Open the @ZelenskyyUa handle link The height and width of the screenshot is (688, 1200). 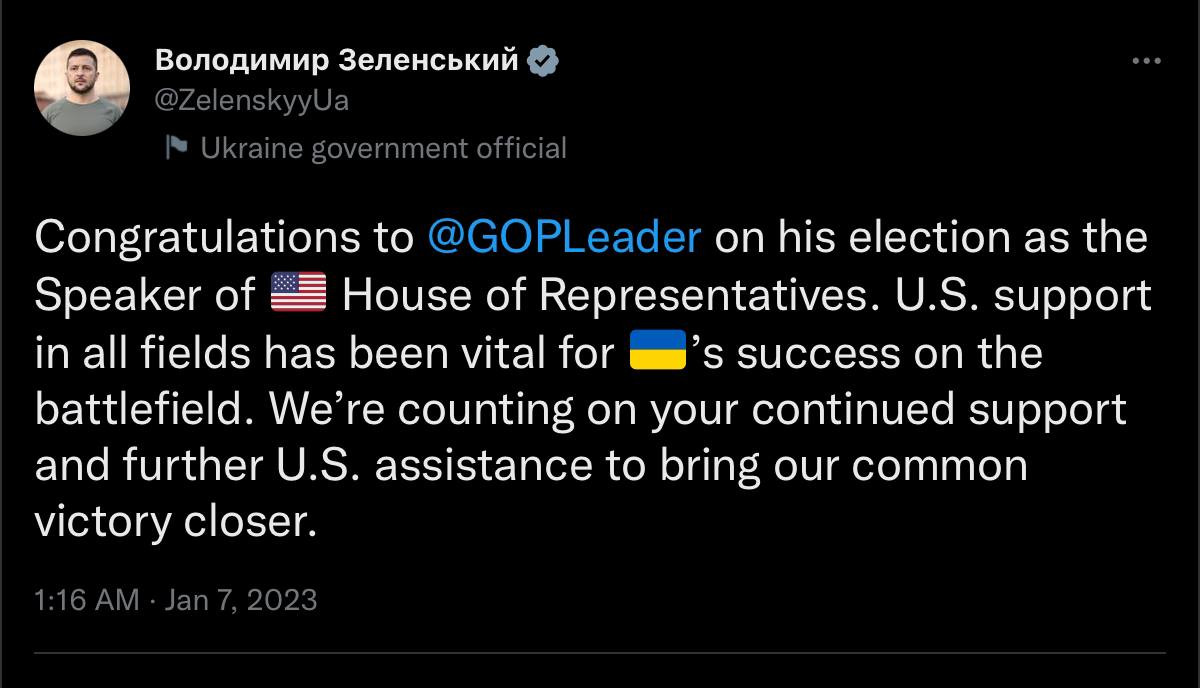pyautogui.click(x=252, y=101)
